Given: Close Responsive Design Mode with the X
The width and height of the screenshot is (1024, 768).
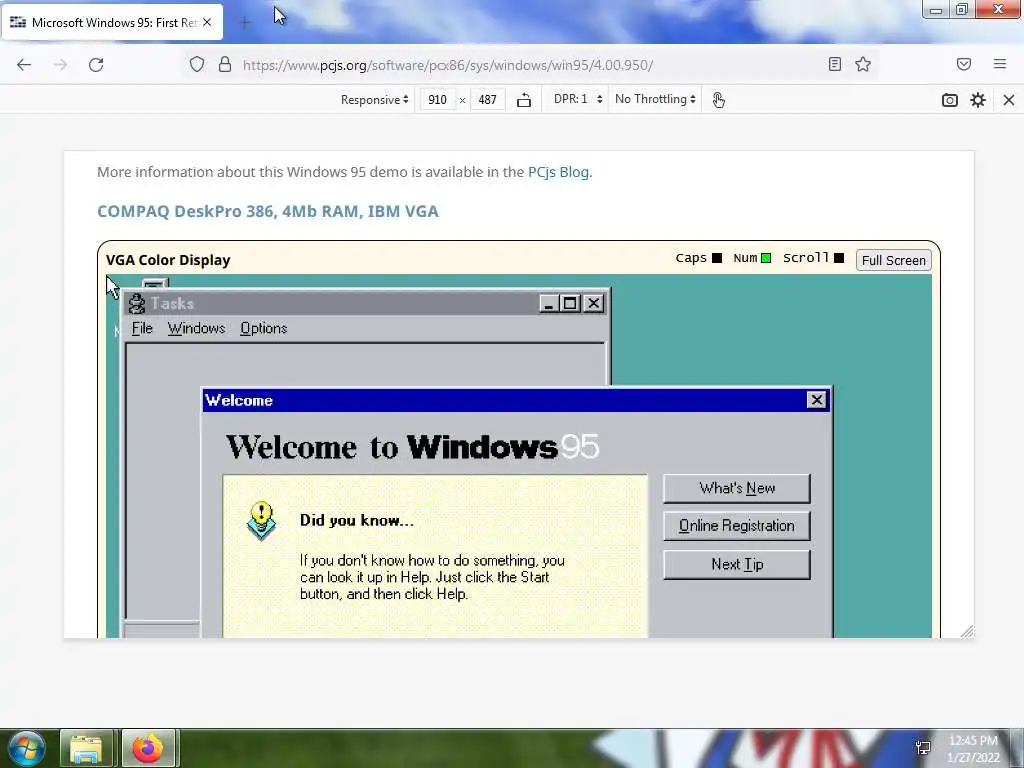Looking at the screenshot, I should pyautogui.click(x=1009, y=100).
